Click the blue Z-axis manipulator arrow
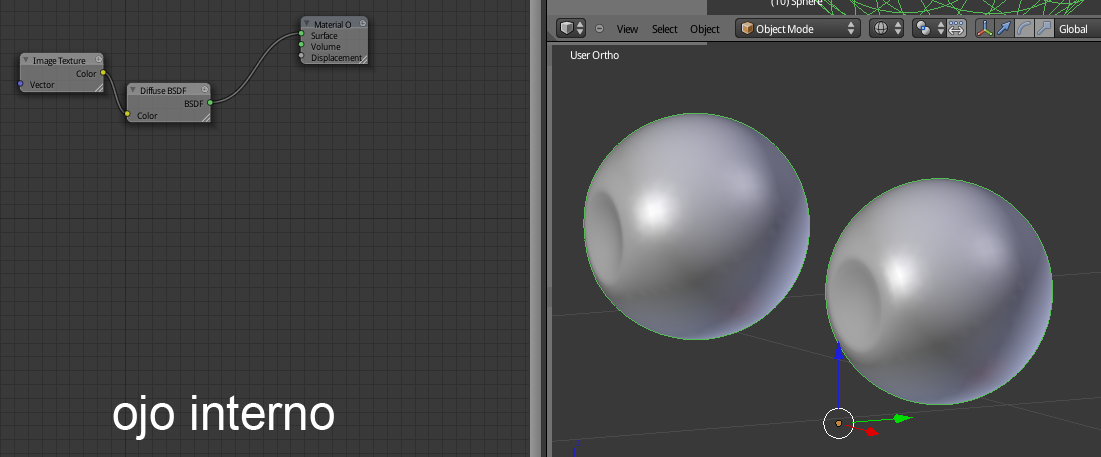 pos(838,351)
